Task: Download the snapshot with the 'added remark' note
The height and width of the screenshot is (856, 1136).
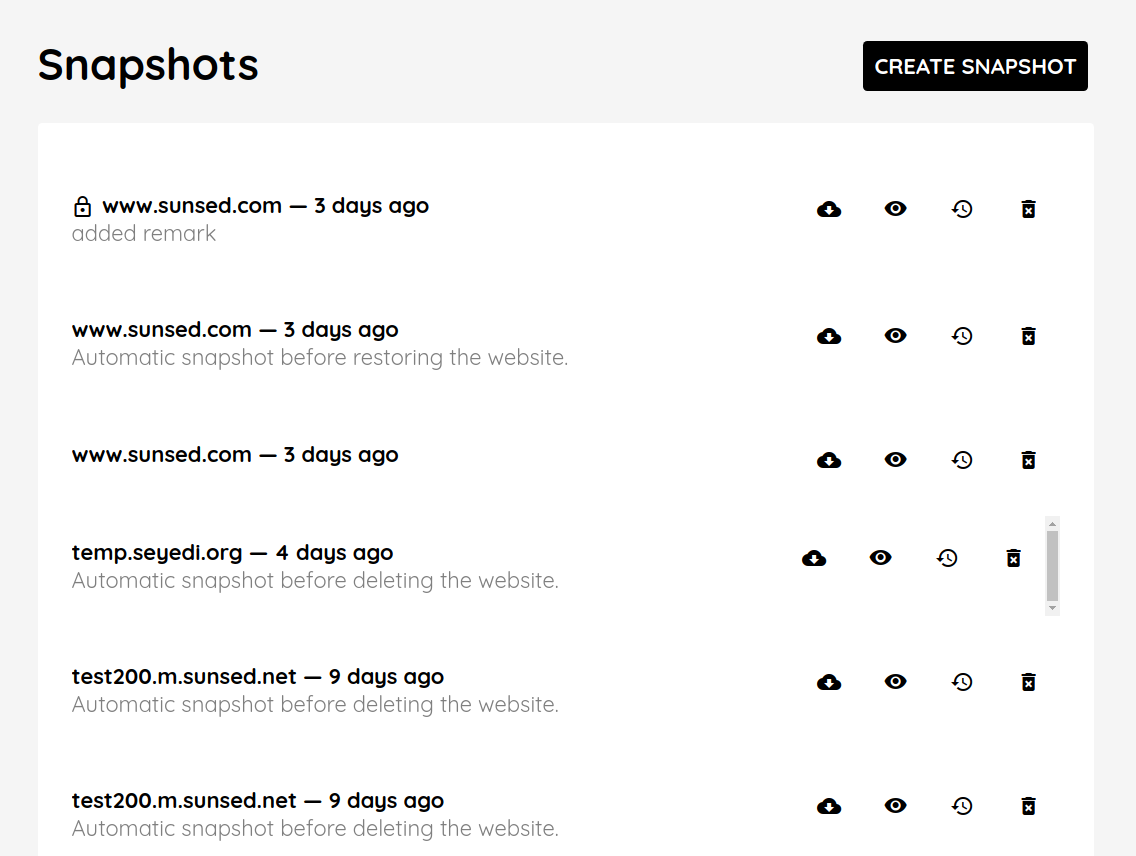Action: (829, 209)
